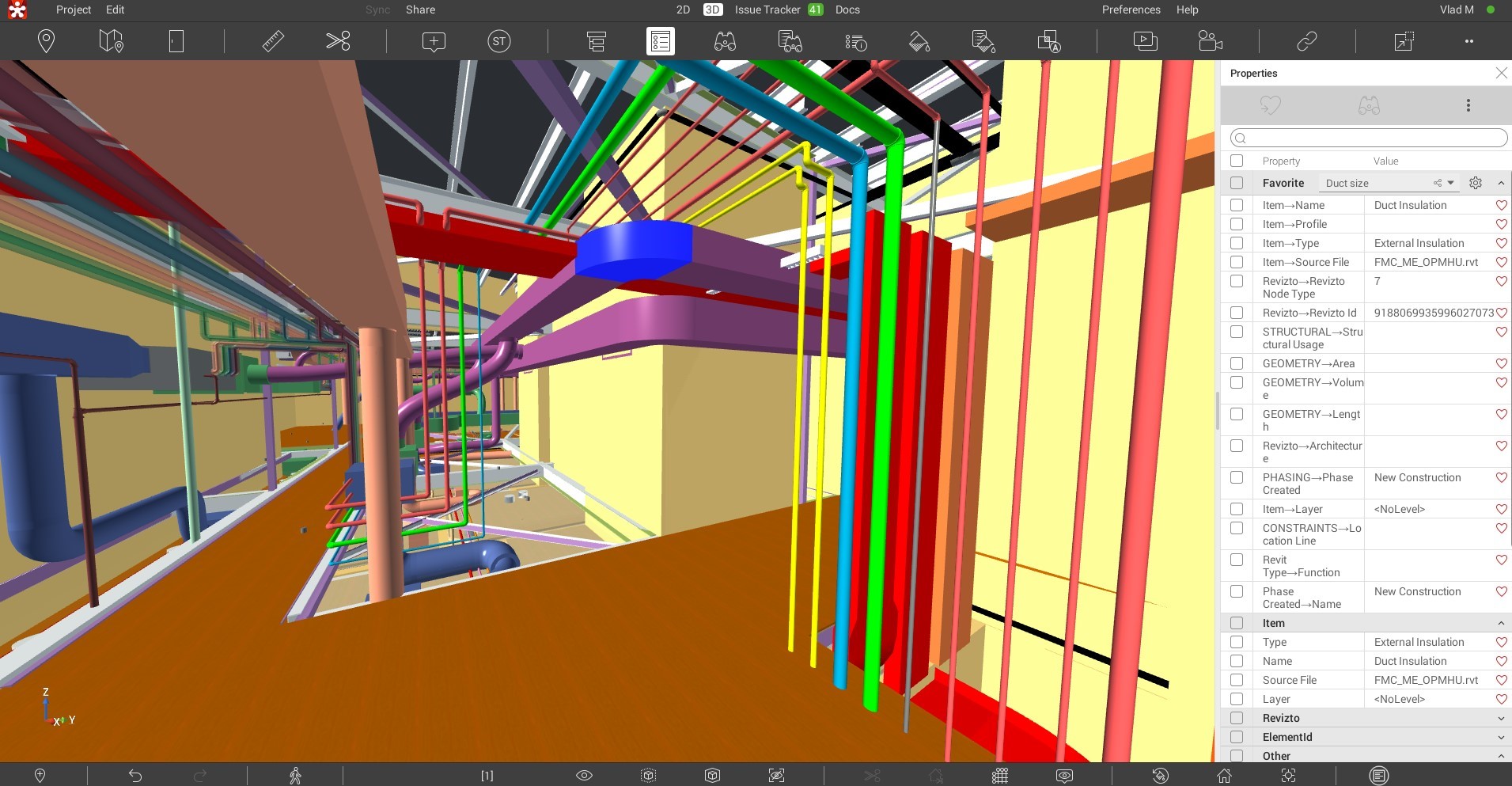The height and width of the screenshot is (786, 1512).
Task: Collapse the Item section in Properties
Action: pyautogui.click(x=1500, y=623)
